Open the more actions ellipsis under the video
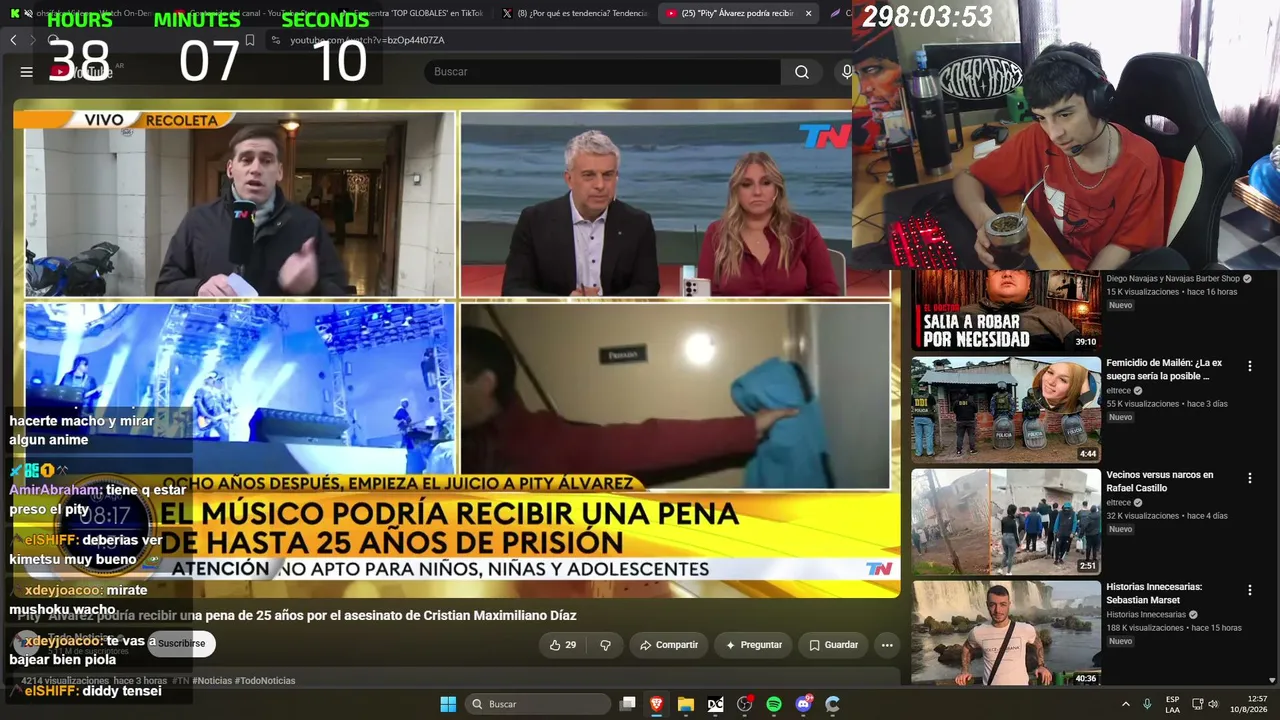Viewport: 1280px width, 720px height. pos(887,645)
